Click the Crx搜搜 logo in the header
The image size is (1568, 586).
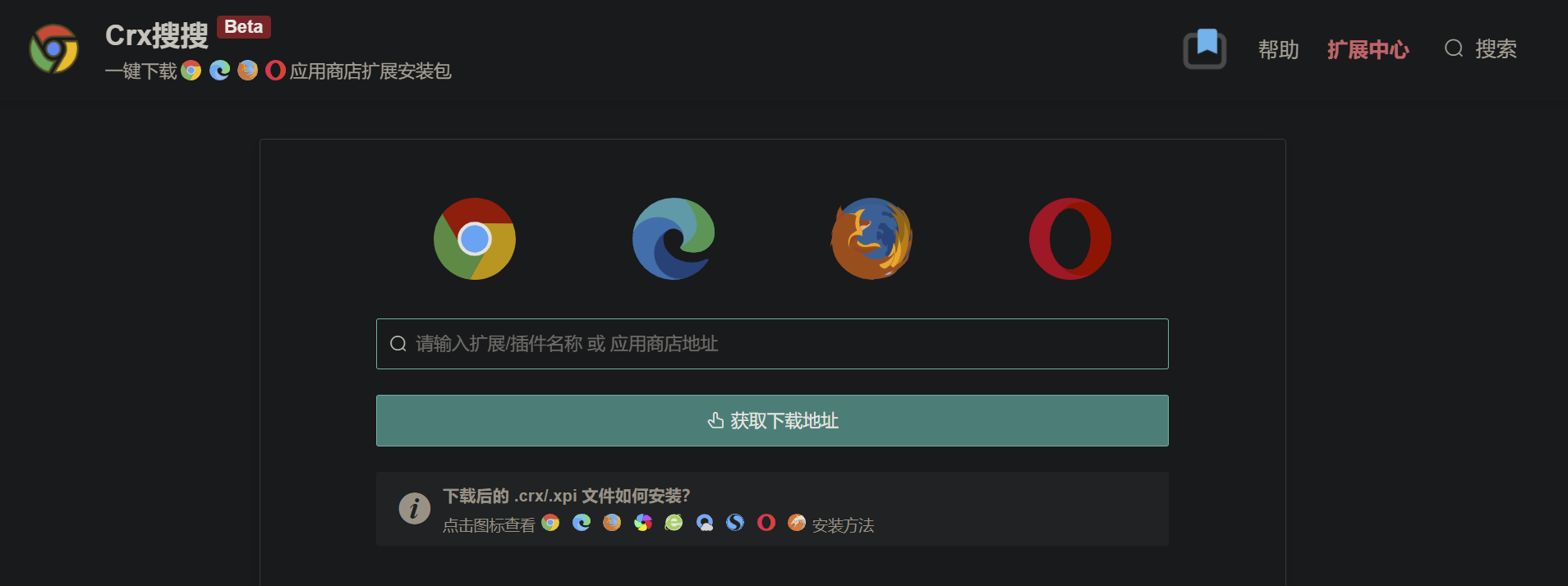pos(53,49)
